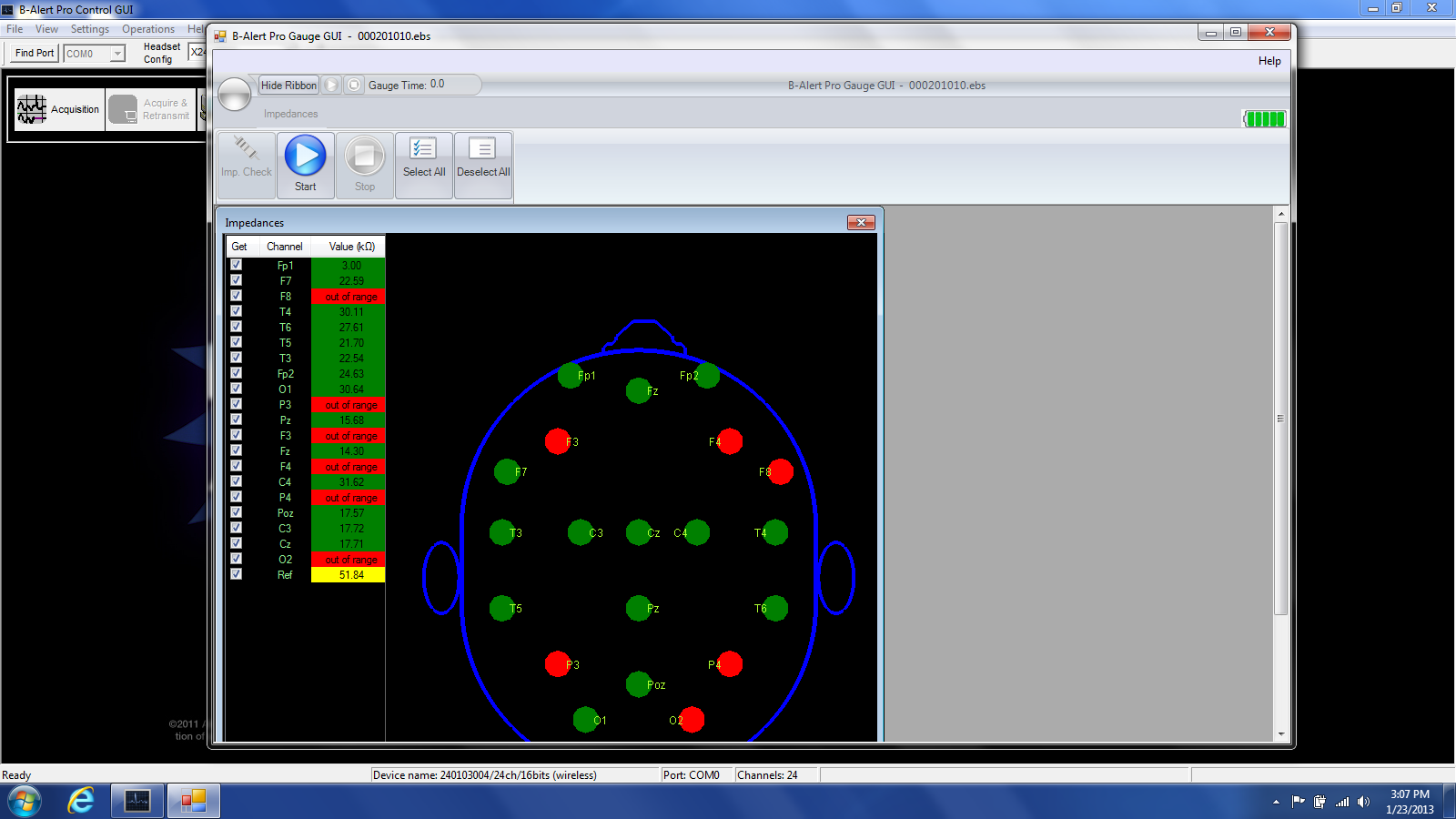Click the vertical scrollbar up arrow

coord(1281,214)
